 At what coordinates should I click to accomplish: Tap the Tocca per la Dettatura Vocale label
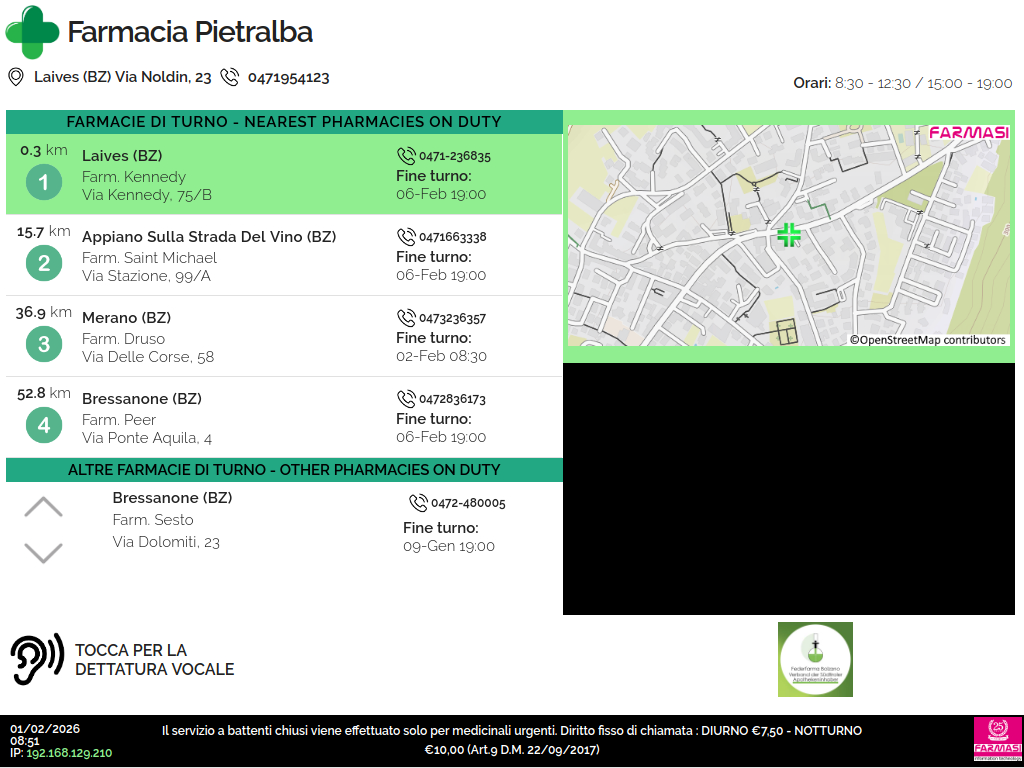coord(154,660)
